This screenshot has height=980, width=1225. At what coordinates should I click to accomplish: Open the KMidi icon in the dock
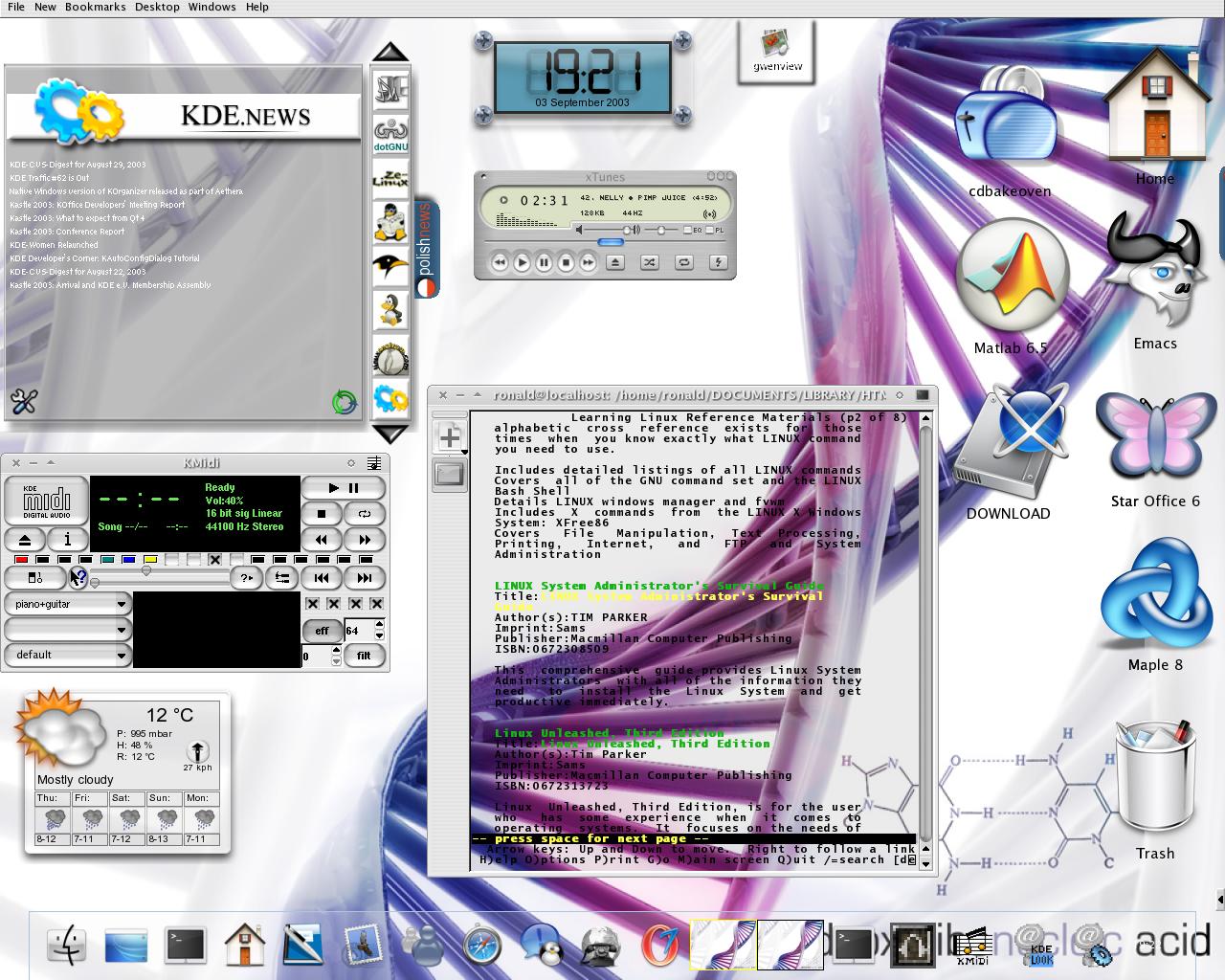coord(973,946)
